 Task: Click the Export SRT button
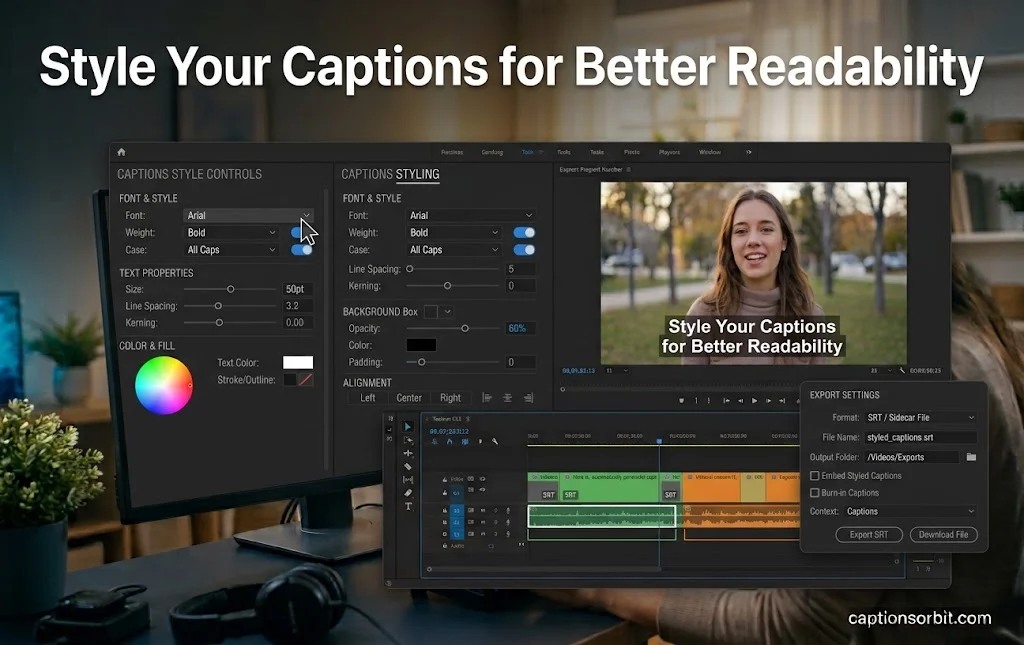pos(869,535)
